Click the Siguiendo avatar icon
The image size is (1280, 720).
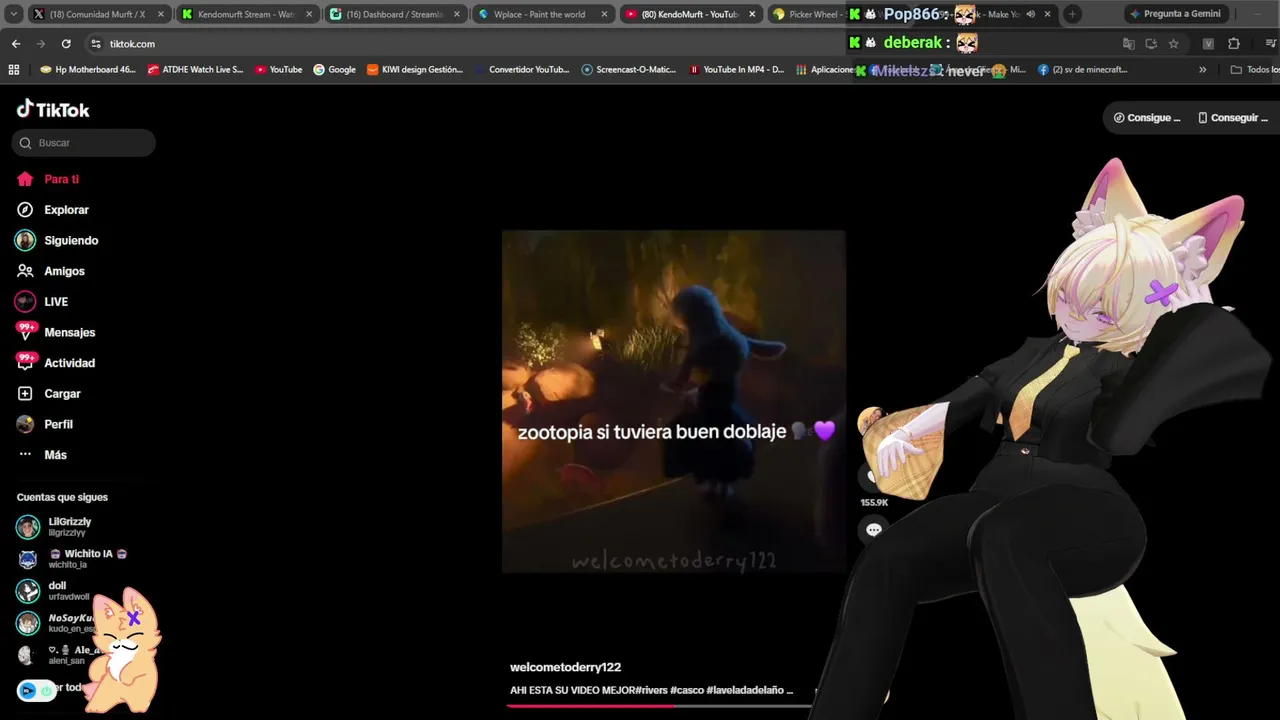click(x=25, y=241)
